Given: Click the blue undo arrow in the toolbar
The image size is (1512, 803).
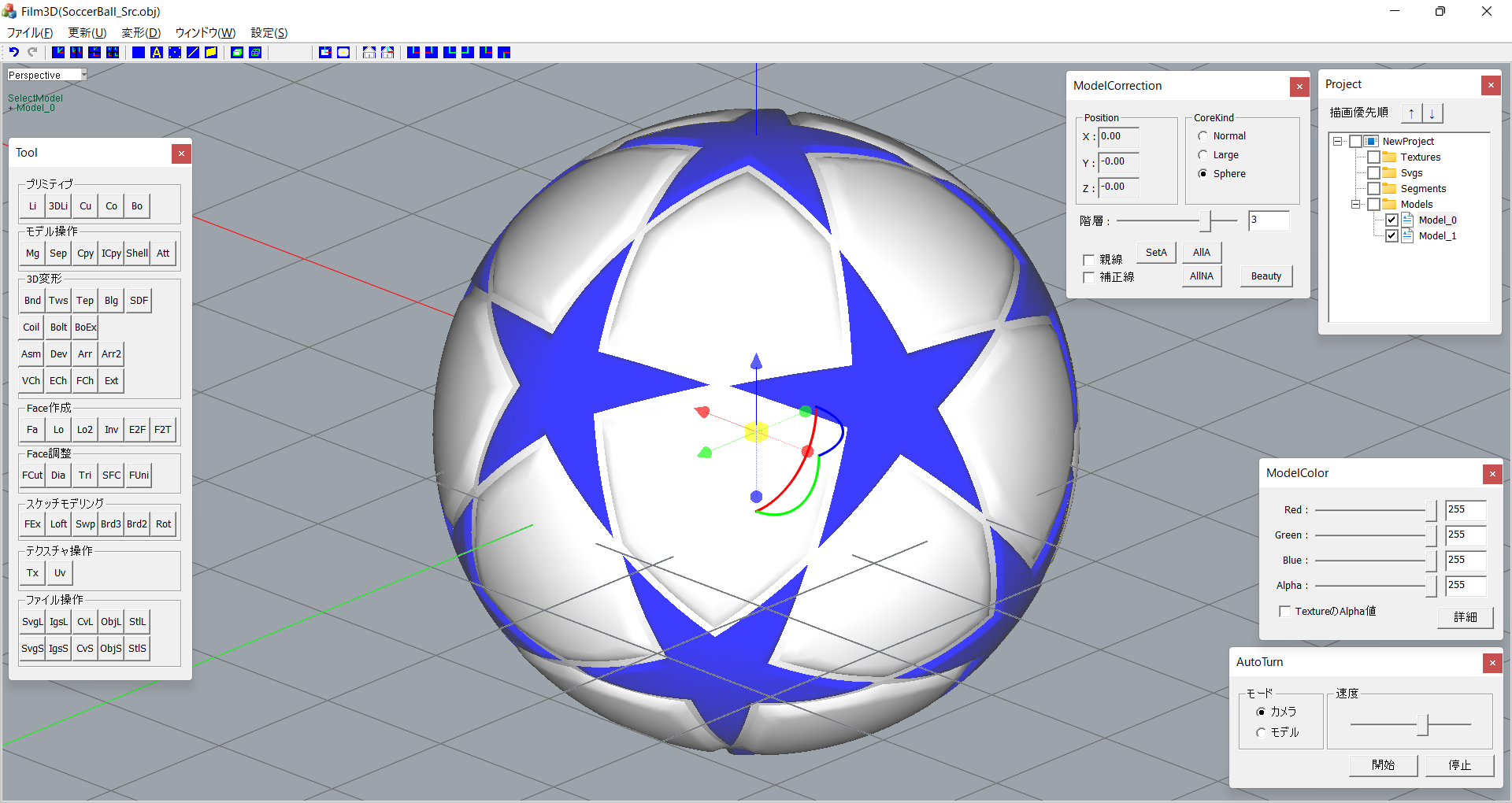Looking at the screenshot, I should coord(14,52).
